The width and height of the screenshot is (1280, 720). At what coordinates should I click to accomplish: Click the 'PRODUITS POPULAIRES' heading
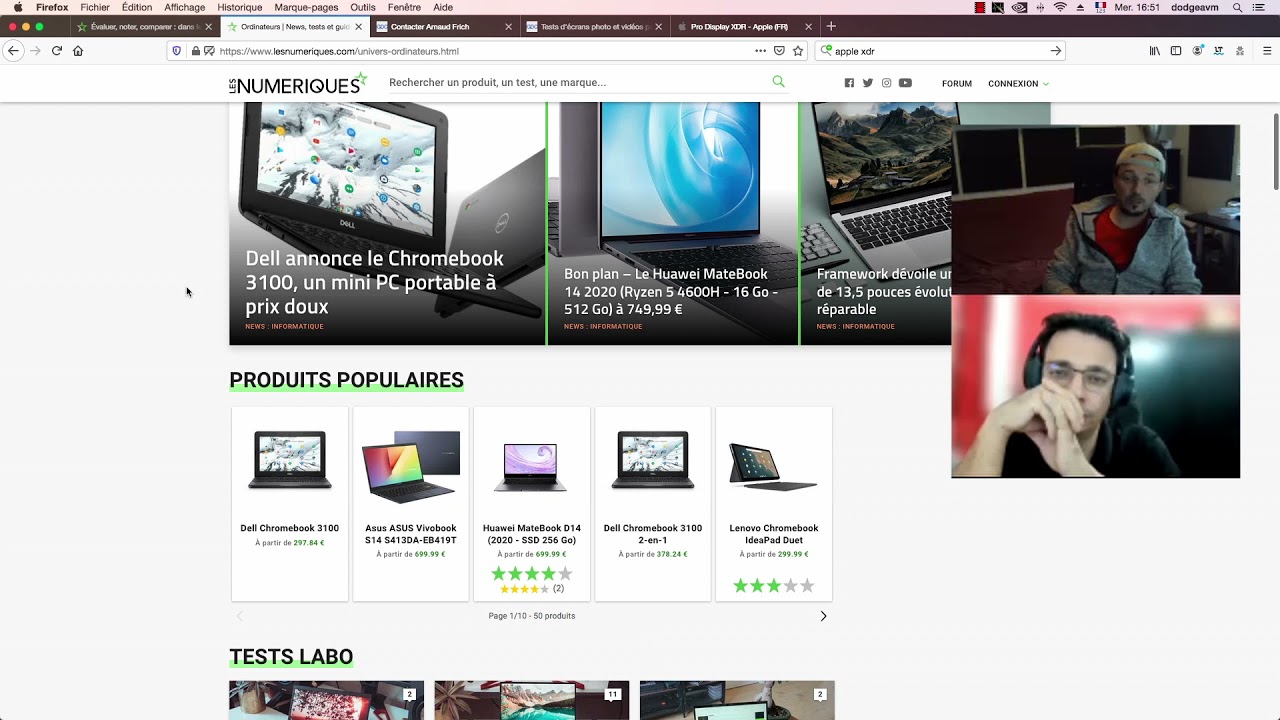coord(346,380)
